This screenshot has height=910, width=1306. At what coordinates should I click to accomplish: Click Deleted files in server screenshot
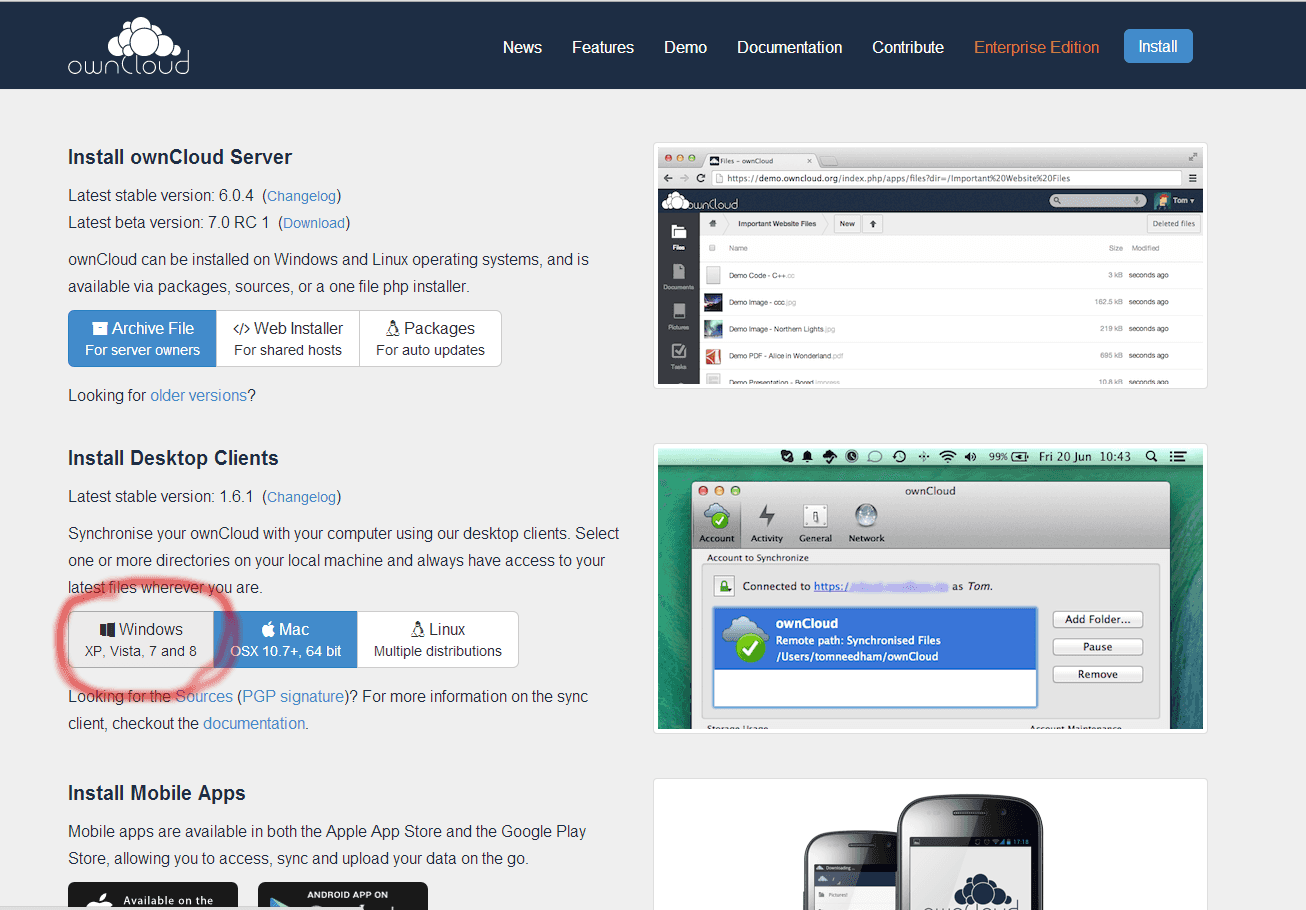pos(1174,224)
